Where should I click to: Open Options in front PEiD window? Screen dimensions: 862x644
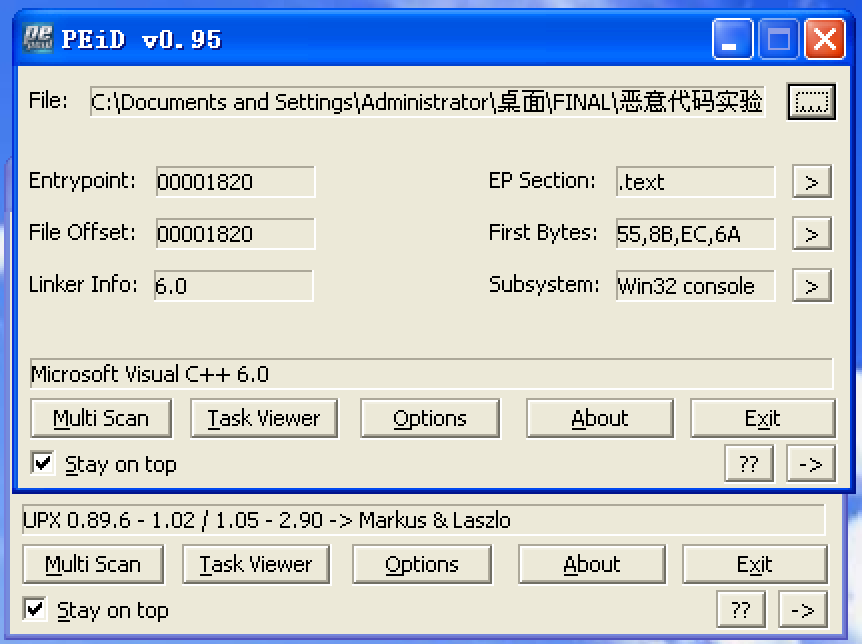pyautogui.click(x=430, y=419)
